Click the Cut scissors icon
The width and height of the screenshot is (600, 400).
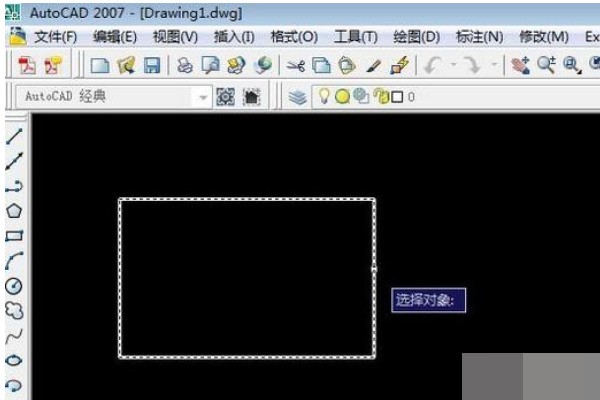(295, 65)
